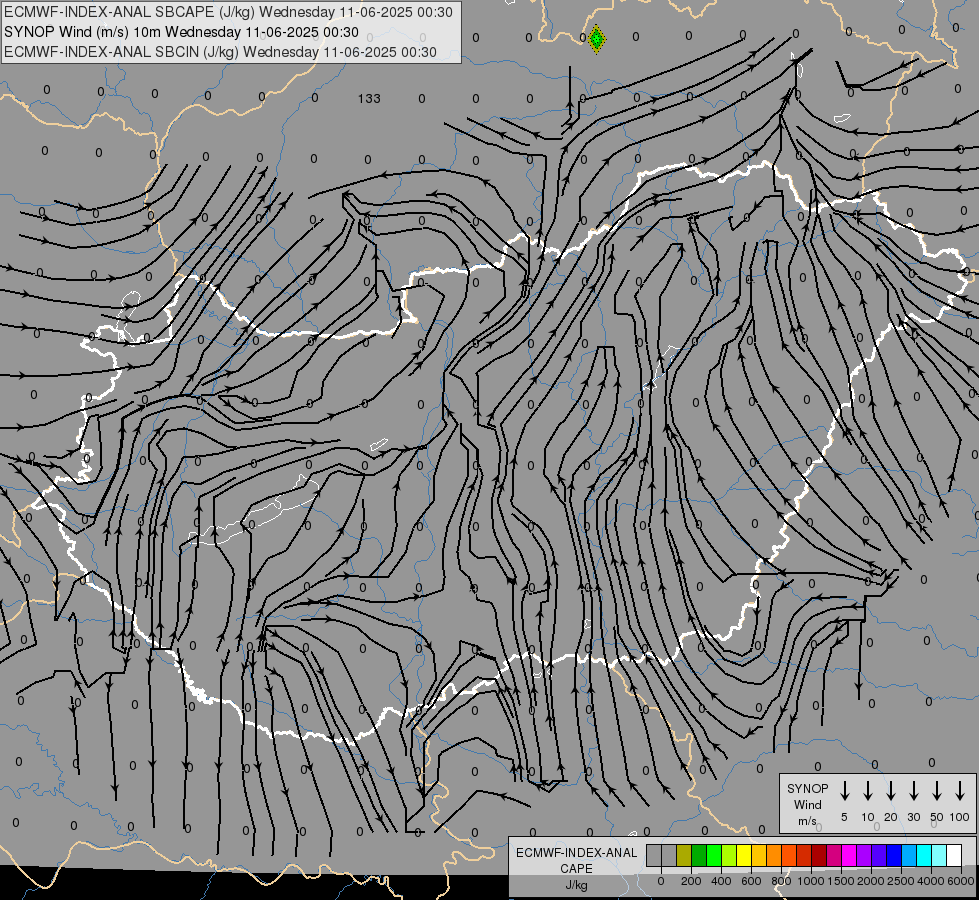The height and width of the screenshot is (900, 979).
Task: Click the 400 tick label in CAPE legend
Action: (x=721, y=881)
